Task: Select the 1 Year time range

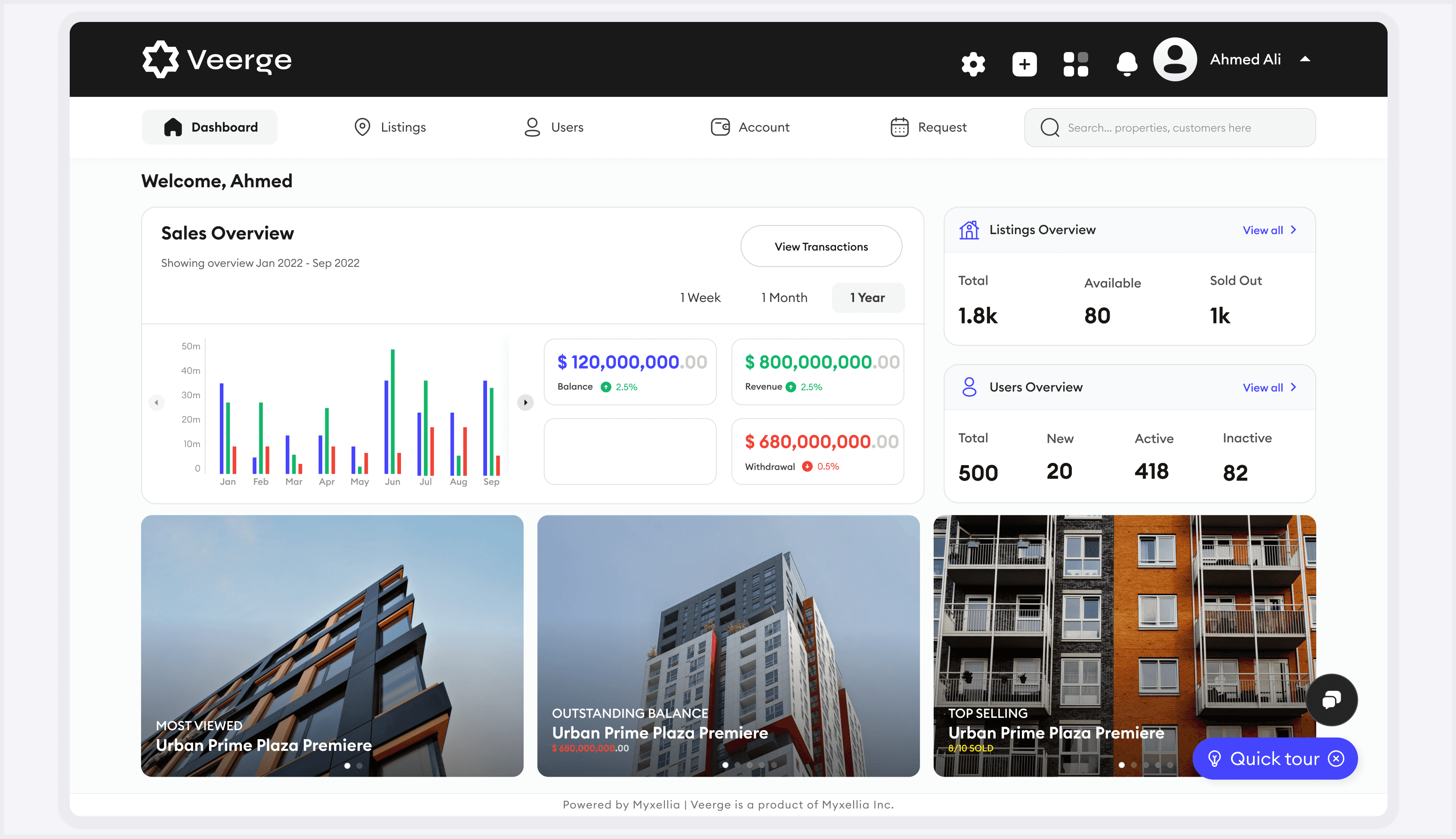Action: pos(867,297)
